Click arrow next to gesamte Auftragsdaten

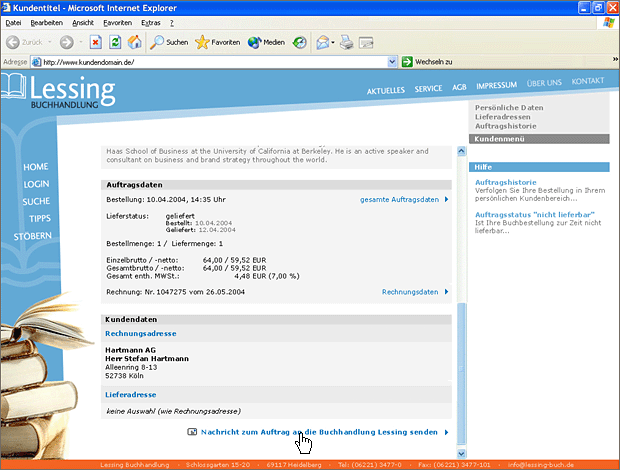tap(446, 199)
